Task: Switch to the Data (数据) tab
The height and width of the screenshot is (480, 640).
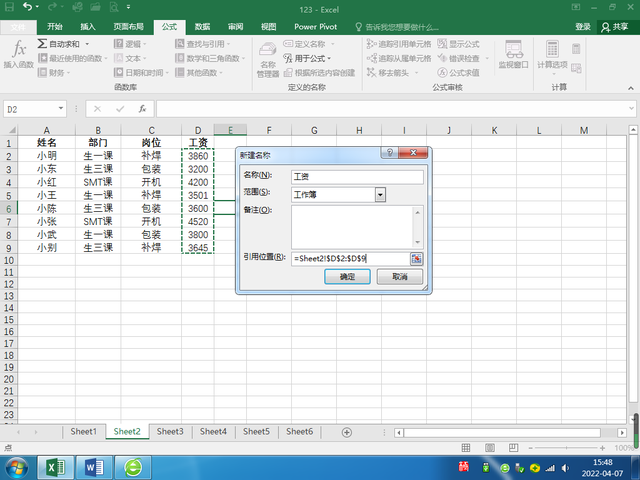Action: [202, 27]
